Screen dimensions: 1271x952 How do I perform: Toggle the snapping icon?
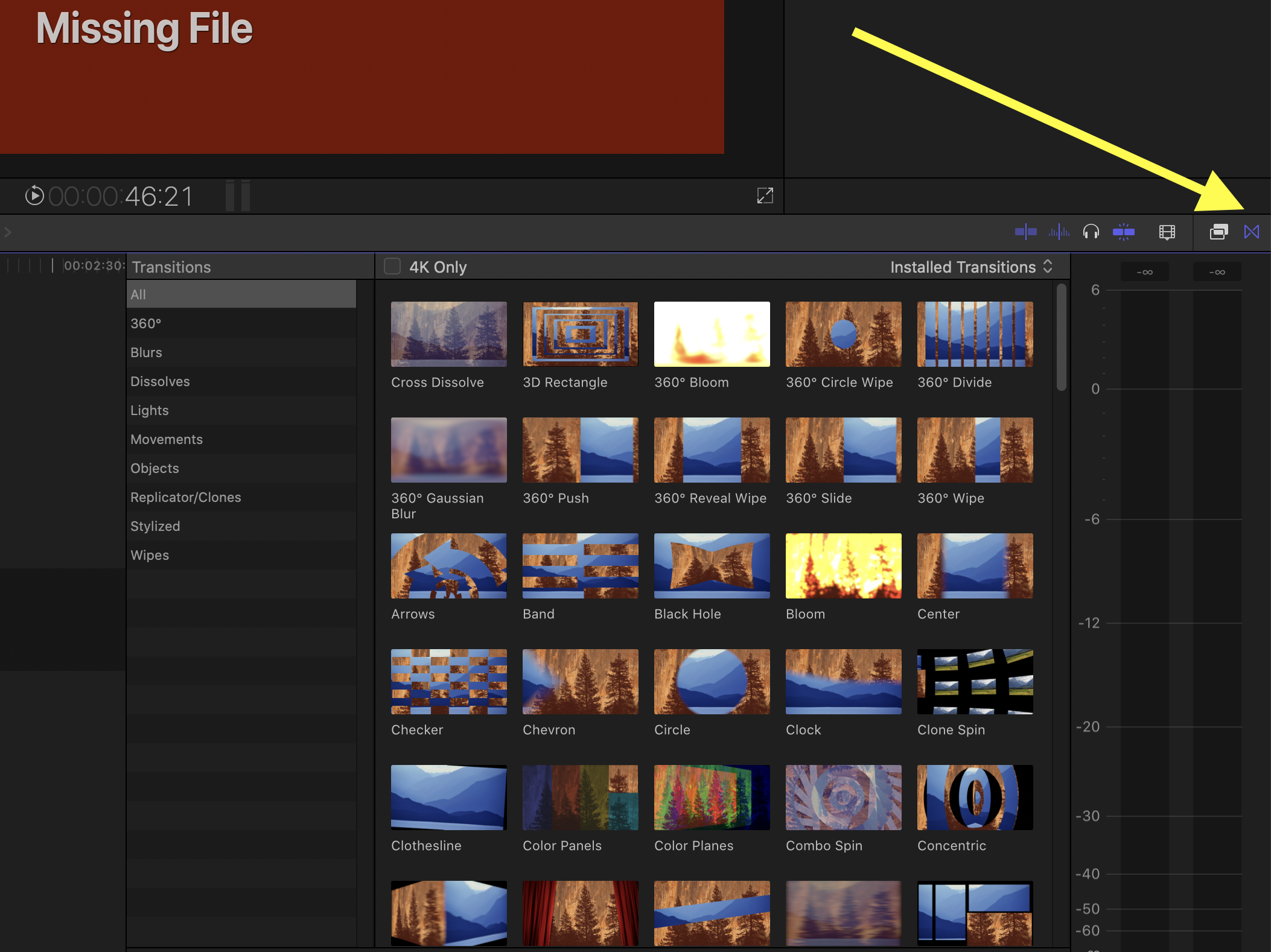1123,232
